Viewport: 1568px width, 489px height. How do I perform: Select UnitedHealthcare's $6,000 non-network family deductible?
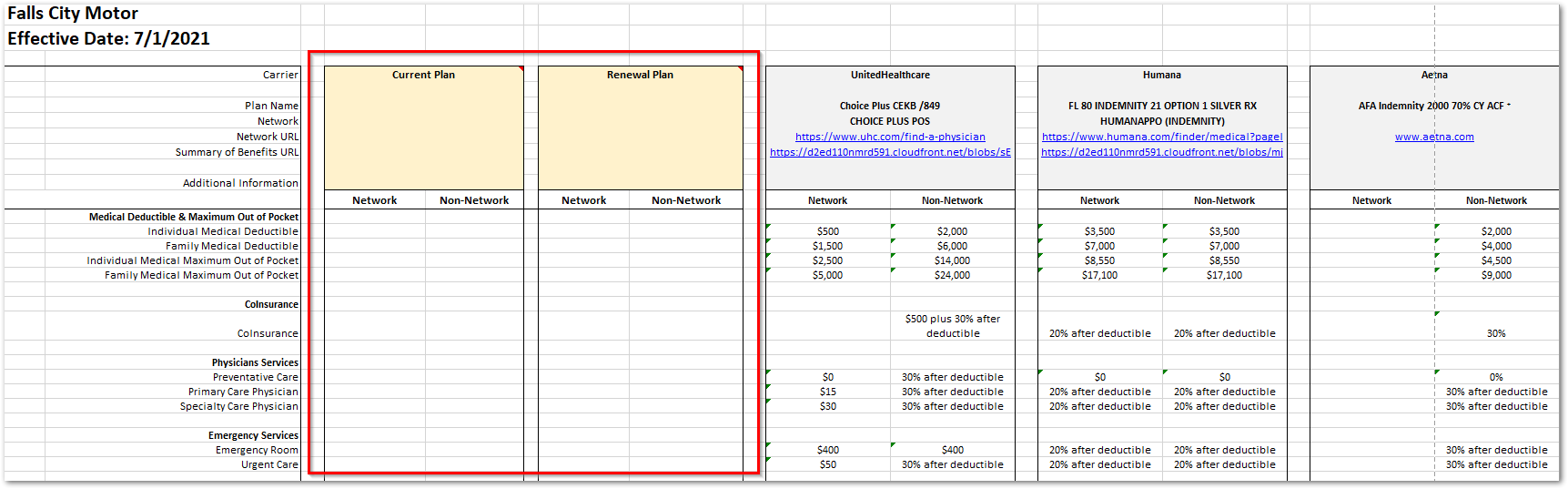click(x=953, y=246)
